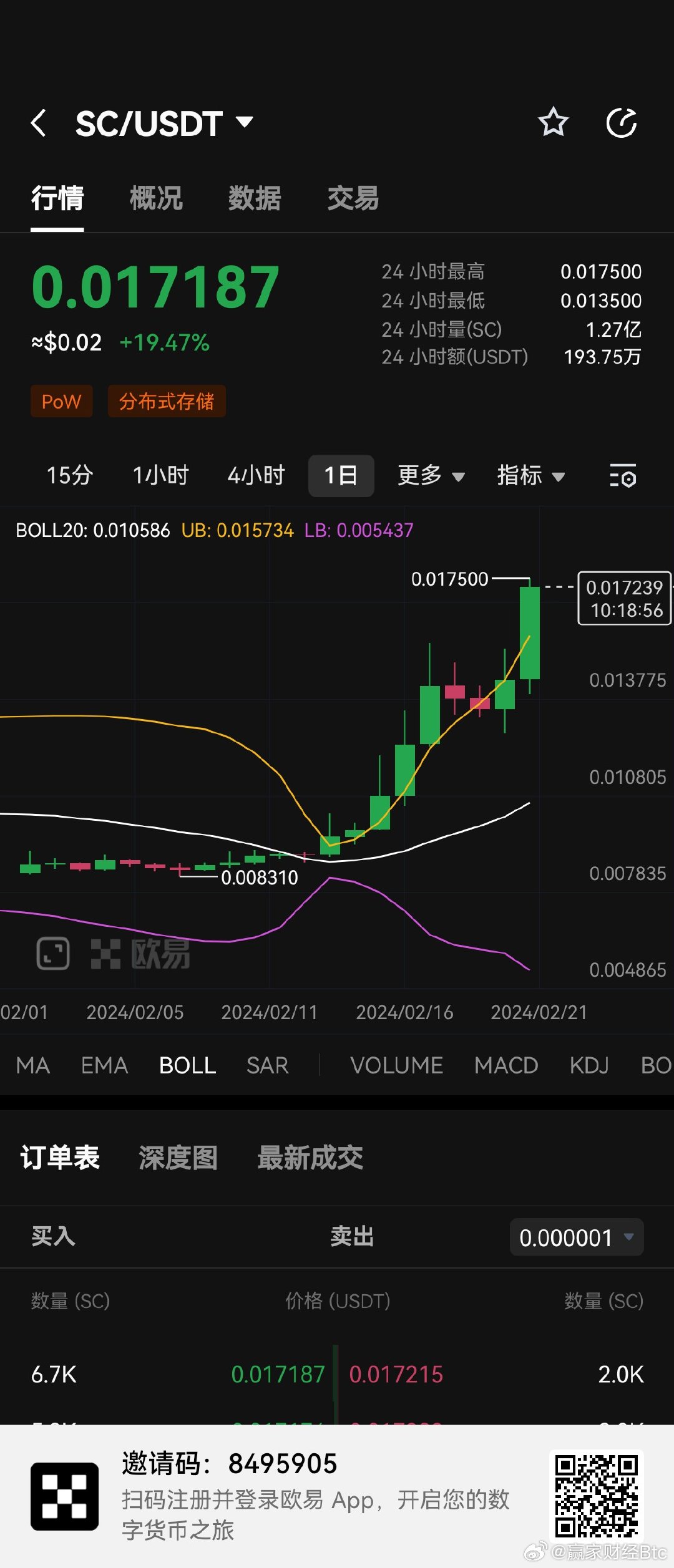
Task: Open the 深度图 depth chart tab
Action: (x=178, y=1158)
